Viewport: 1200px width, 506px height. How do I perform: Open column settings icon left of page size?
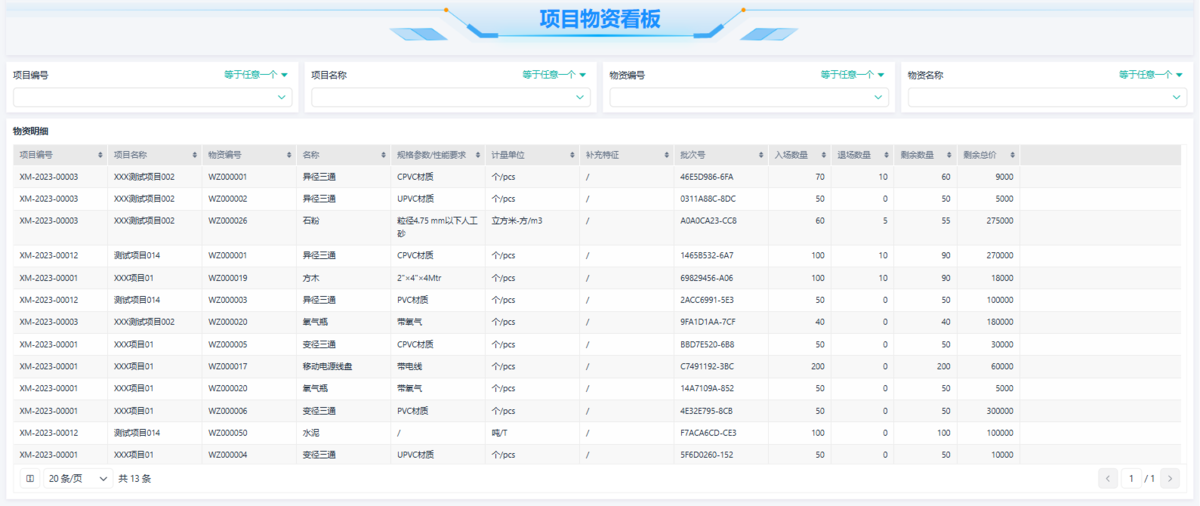pyautogui.click(x=30, y=479)
